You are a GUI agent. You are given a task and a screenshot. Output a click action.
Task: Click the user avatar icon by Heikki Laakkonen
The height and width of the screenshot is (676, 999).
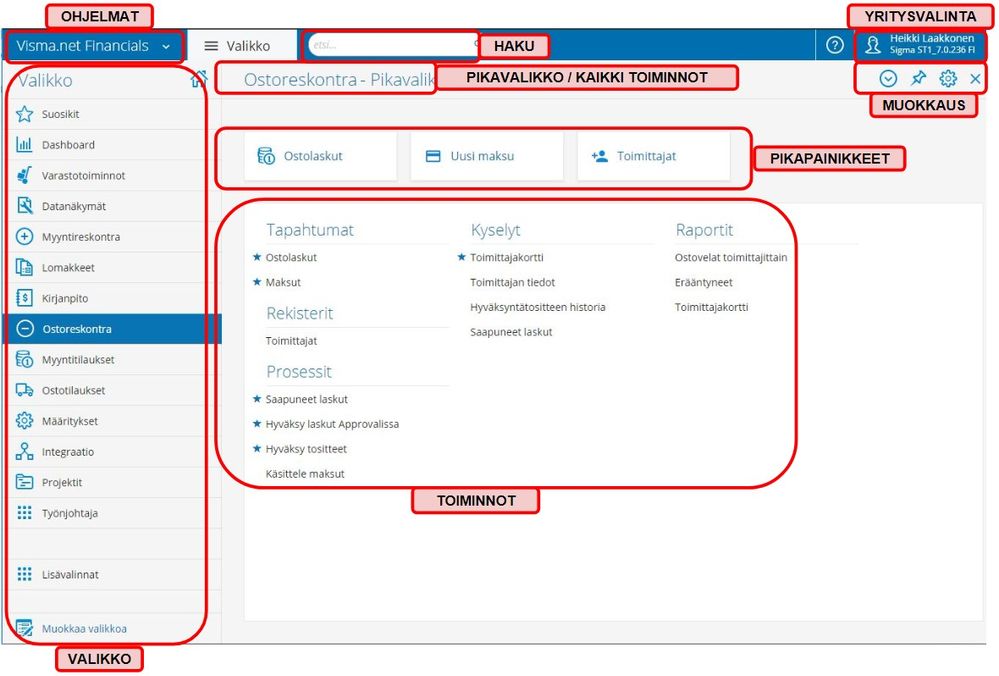873,45
